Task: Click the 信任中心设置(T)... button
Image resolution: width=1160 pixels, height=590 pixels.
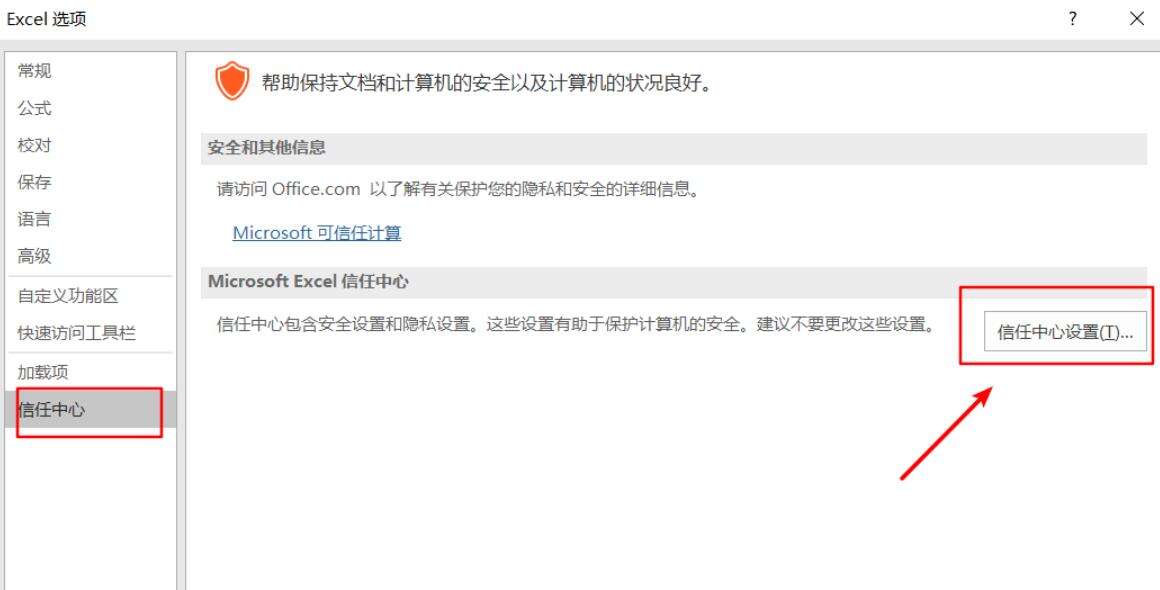Action: click(1065, 331)
